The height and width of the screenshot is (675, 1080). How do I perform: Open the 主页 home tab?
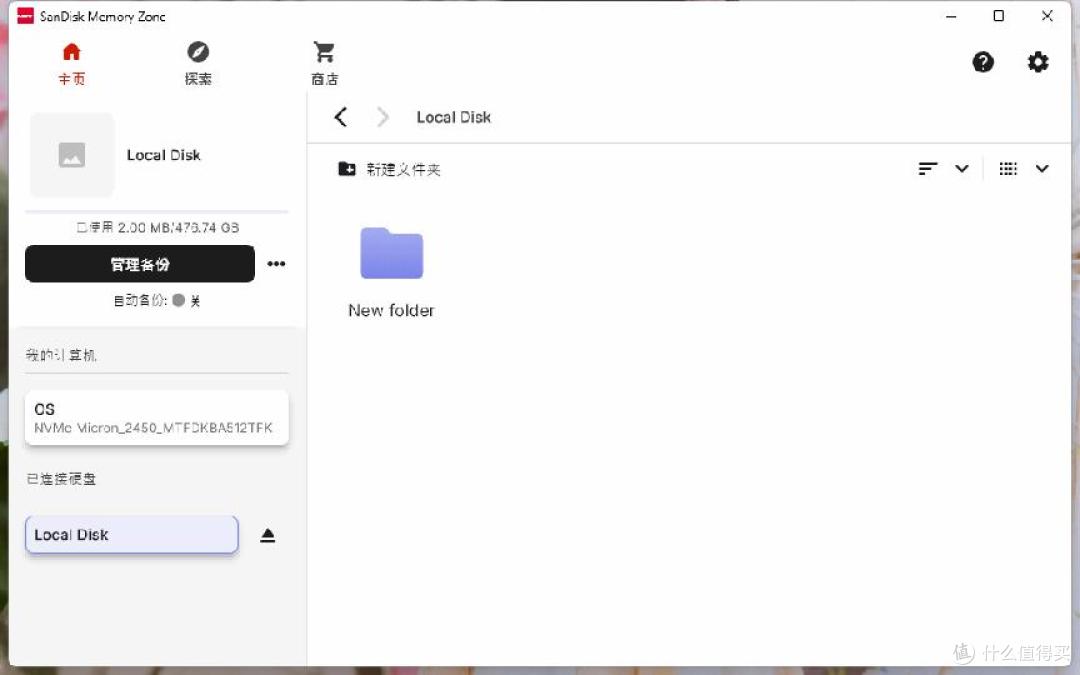(x=72, y=64)
